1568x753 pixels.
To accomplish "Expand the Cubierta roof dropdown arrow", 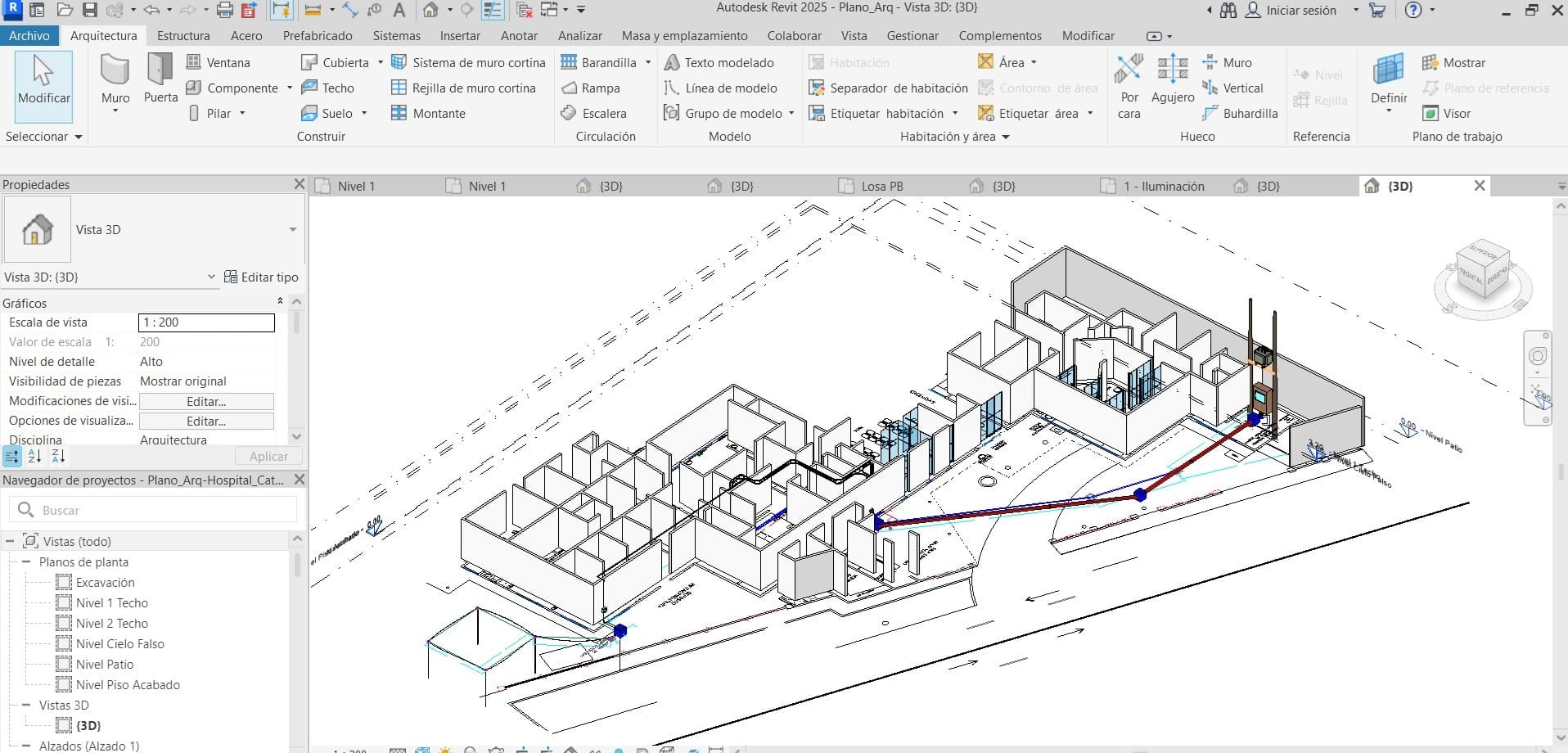I will click(381, 62).
